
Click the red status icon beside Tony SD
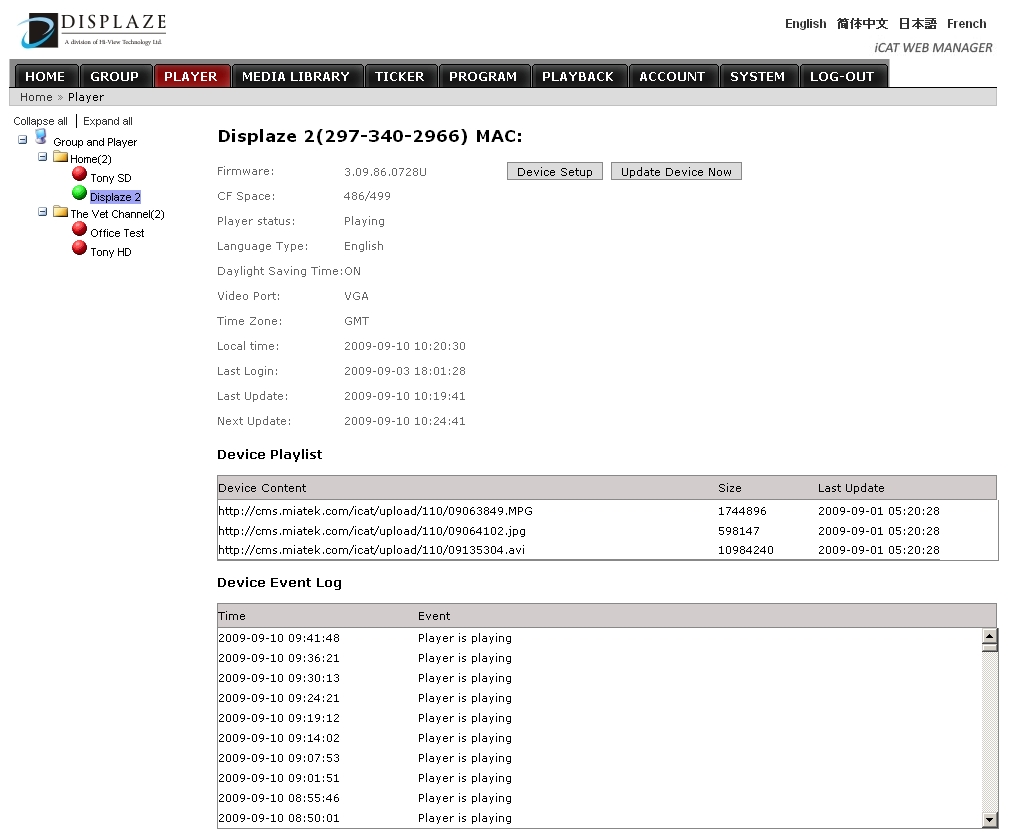click(79, 174)
